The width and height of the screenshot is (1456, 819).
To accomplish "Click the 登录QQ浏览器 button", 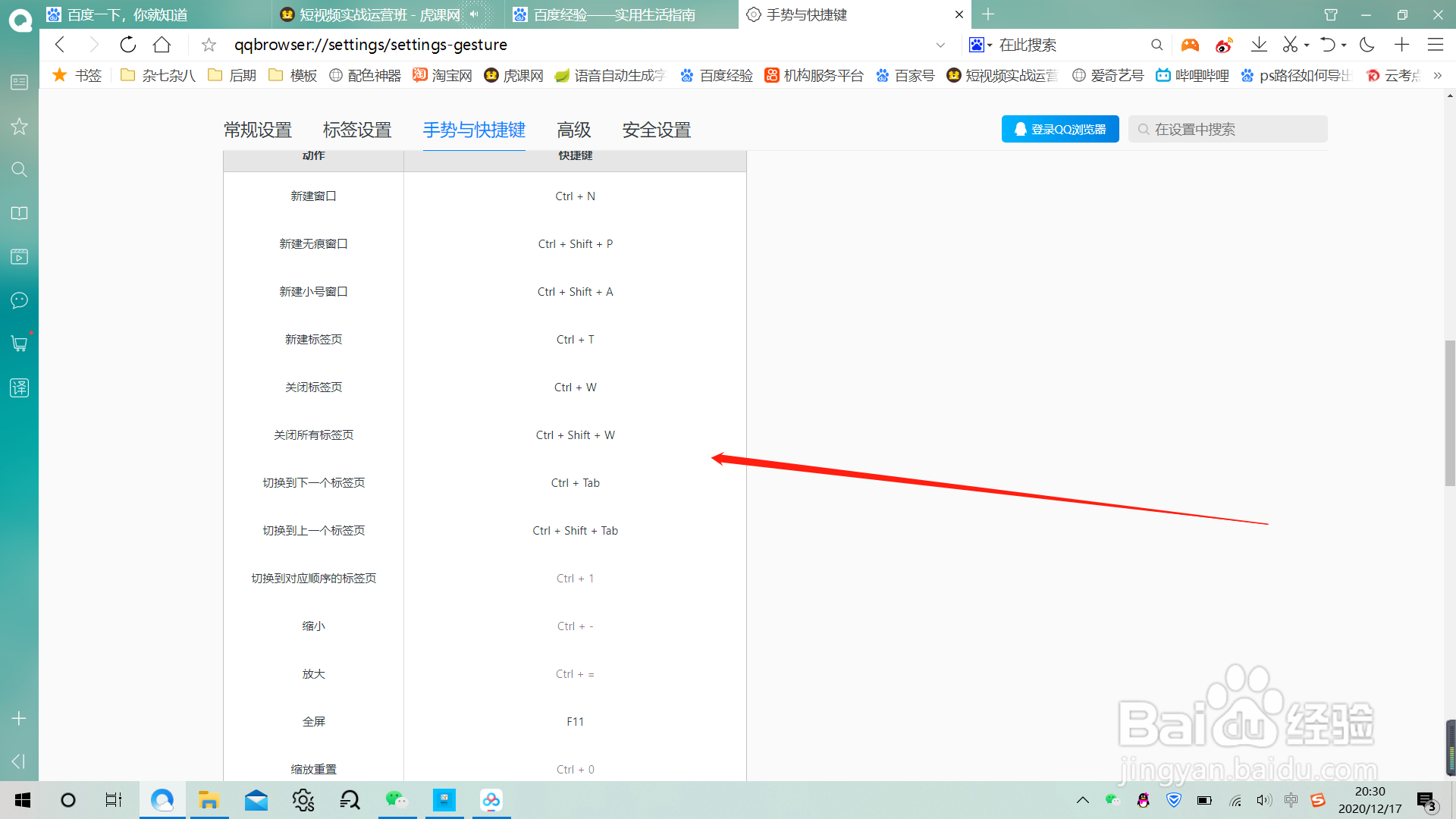I will click(1059, 129).
